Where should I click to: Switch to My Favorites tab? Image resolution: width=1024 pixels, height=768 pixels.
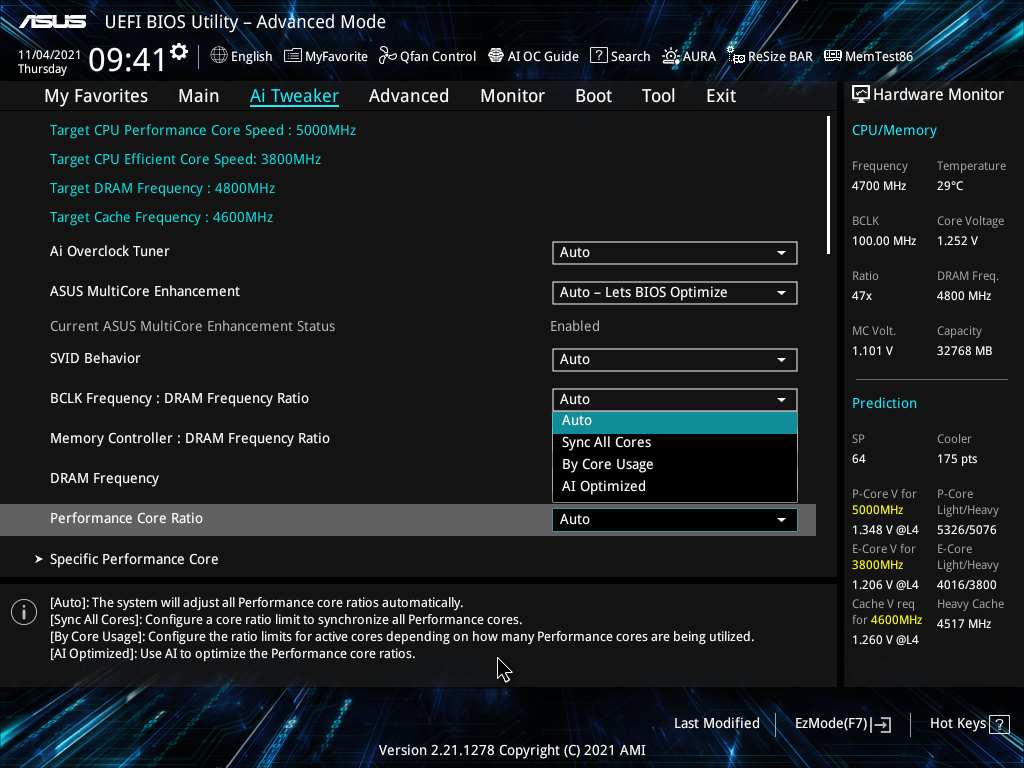coord(96,96)
